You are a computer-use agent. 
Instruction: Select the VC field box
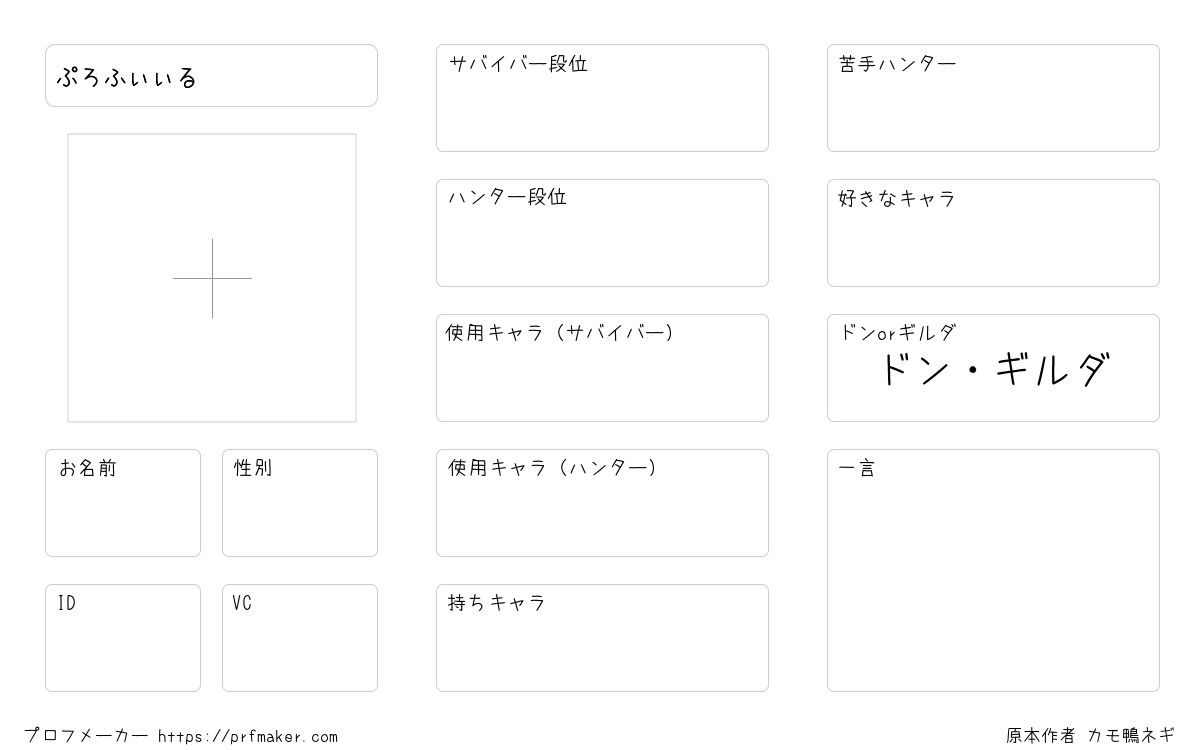coord(300,638)
